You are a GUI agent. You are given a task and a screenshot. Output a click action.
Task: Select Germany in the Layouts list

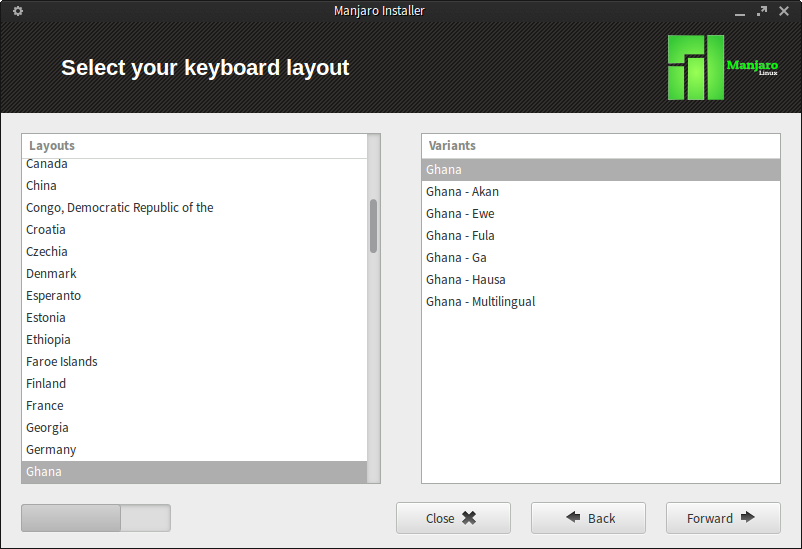tap(194, 449)
